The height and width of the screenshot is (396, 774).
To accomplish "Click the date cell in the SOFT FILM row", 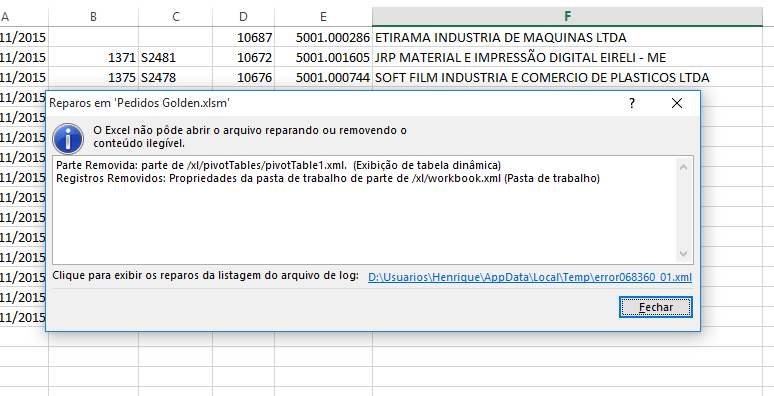I will 24,78.
